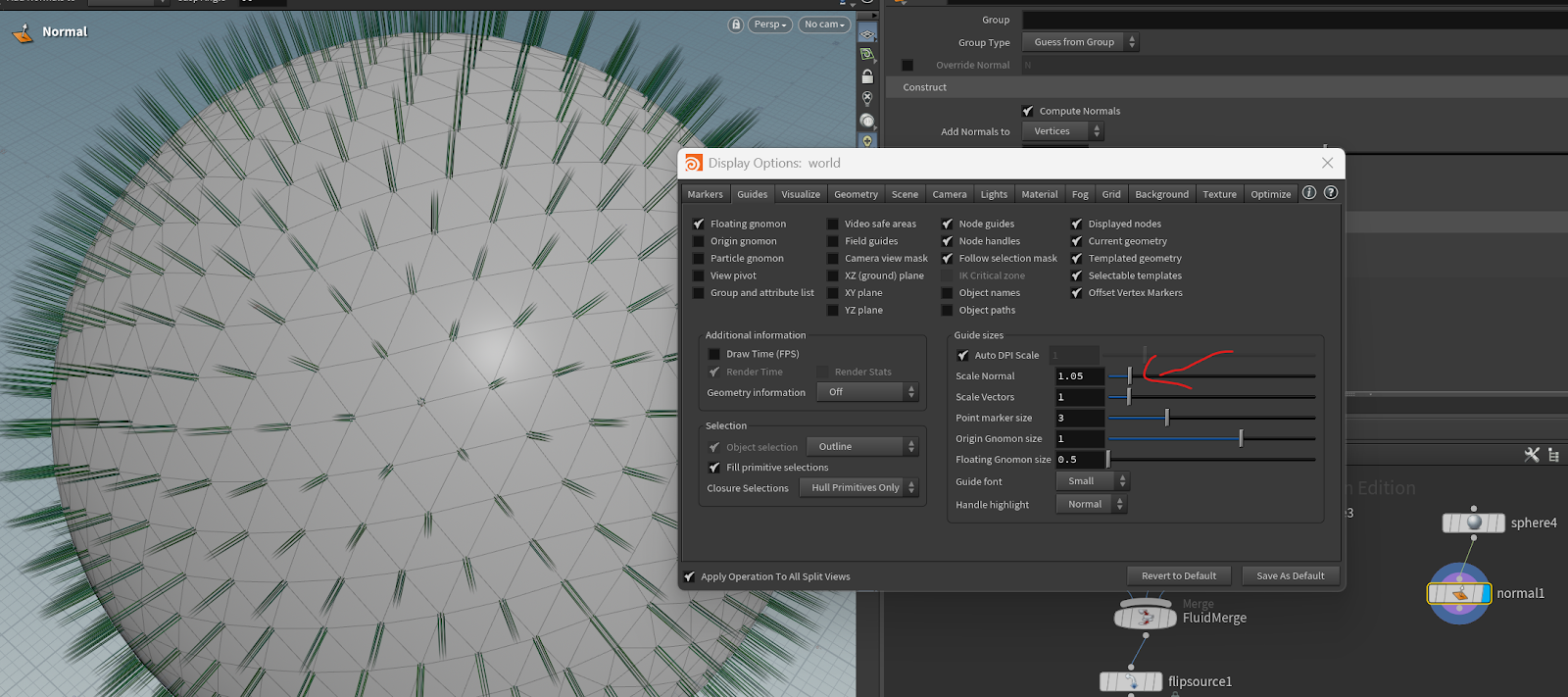Open the Persp view dropdown
Viewport: 1568px width, 697px height.
(x=770, y=25)
